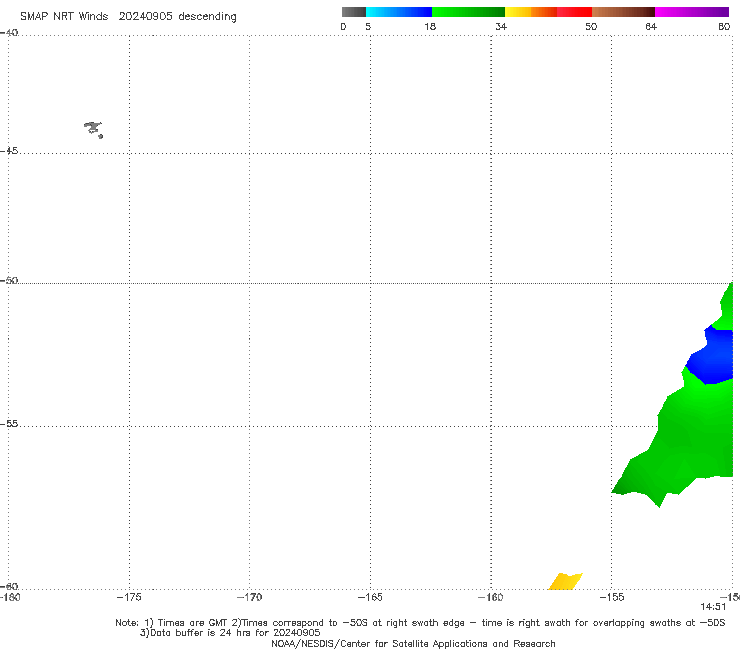Click the longitude label '-170'
The width and height of the screenshot is (740, 650).
(249, 597)
